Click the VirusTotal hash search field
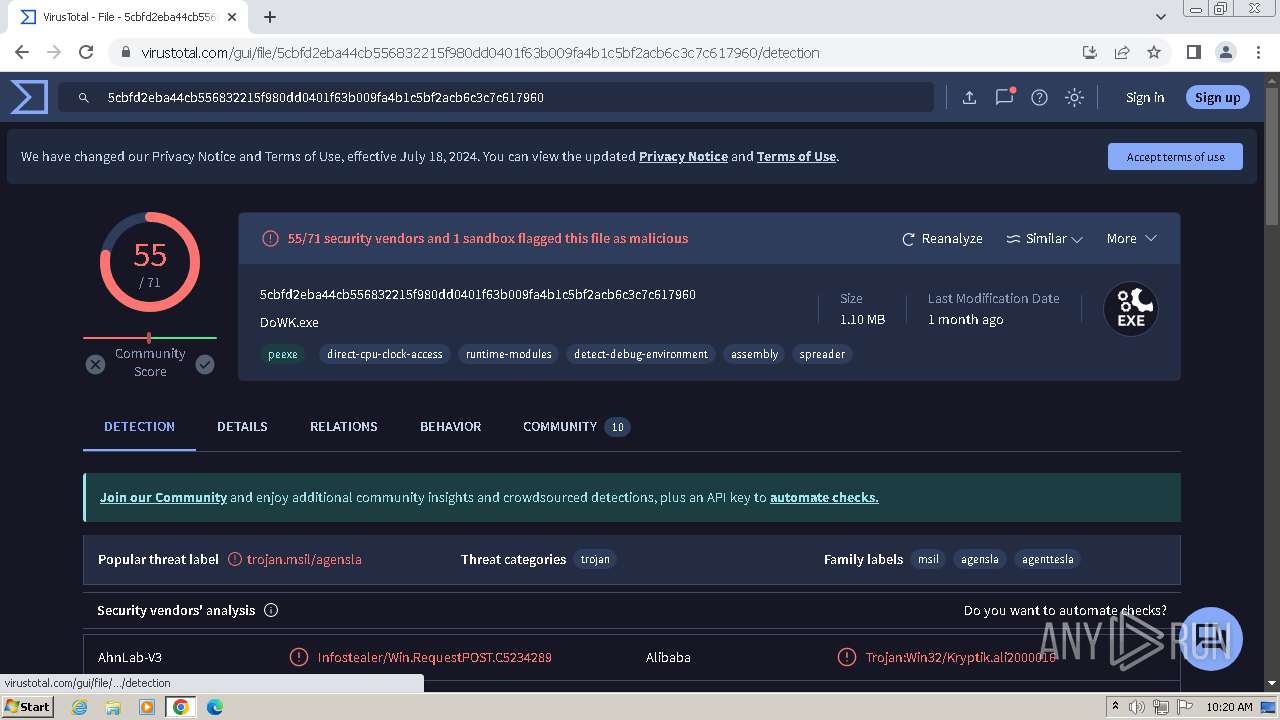The image size is (1280, 720). click(x=496, y=97)
